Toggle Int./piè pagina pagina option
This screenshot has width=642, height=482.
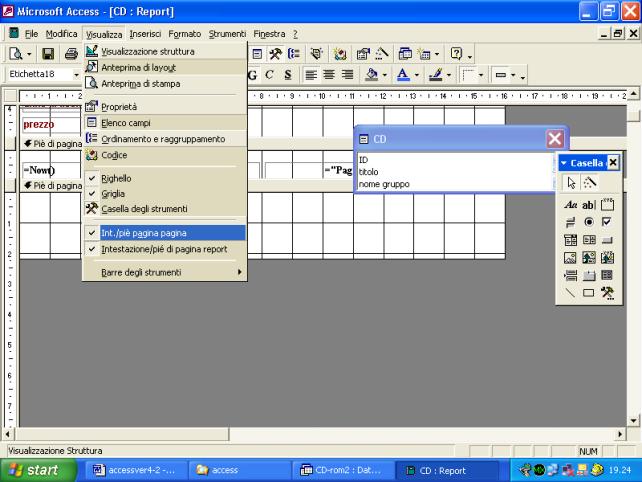tap(165, 233)
